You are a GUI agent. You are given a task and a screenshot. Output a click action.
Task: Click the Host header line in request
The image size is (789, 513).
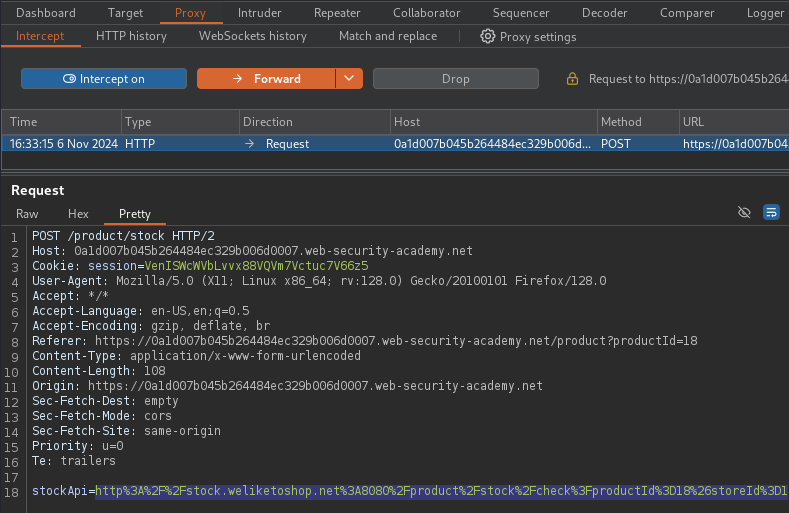coord(252,251)
